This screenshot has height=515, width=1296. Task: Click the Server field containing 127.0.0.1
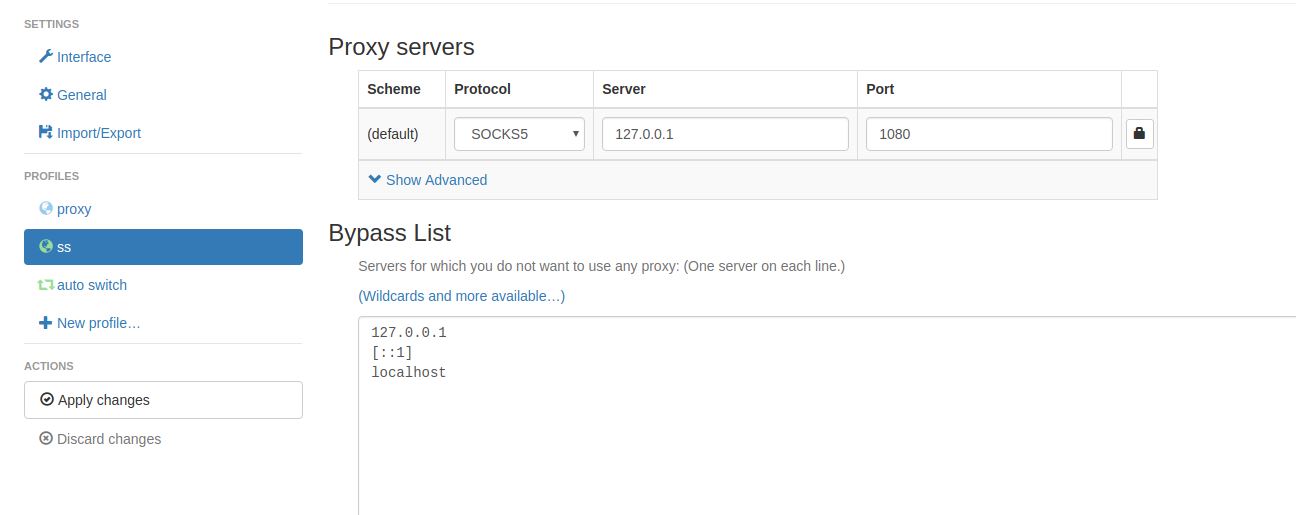point(724,134)
